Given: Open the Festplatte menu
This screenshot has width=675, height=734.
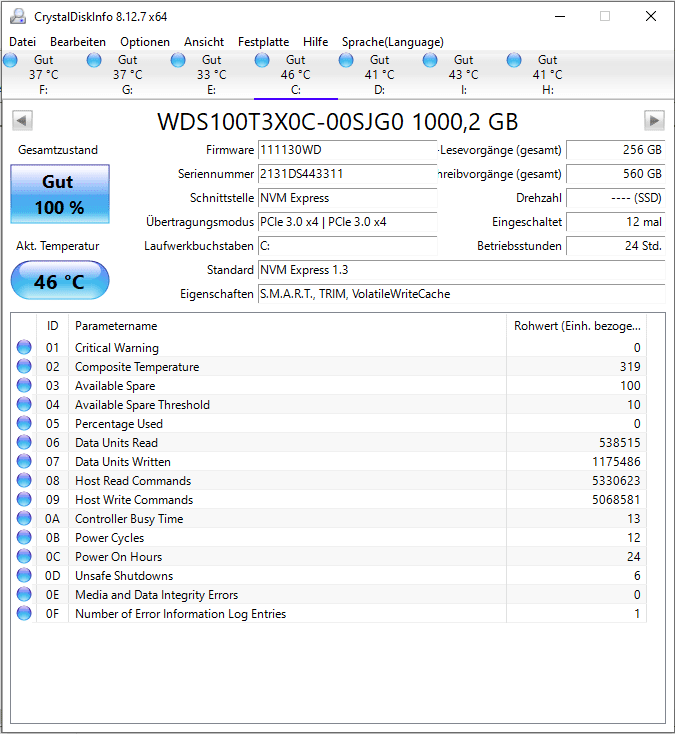Looking at the screenshot, I should click(x=264, y=42).
